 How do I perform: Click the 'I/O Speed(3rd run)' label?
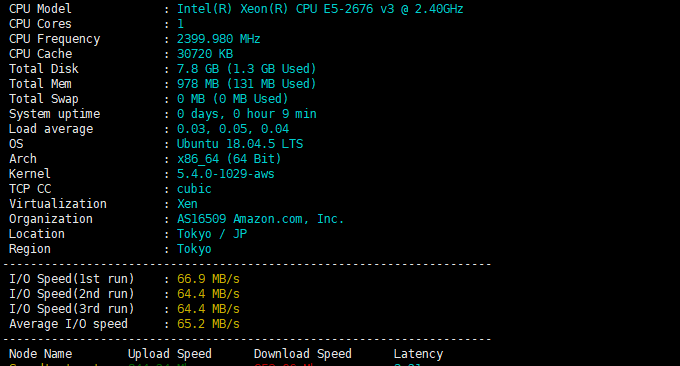[72, 309]
